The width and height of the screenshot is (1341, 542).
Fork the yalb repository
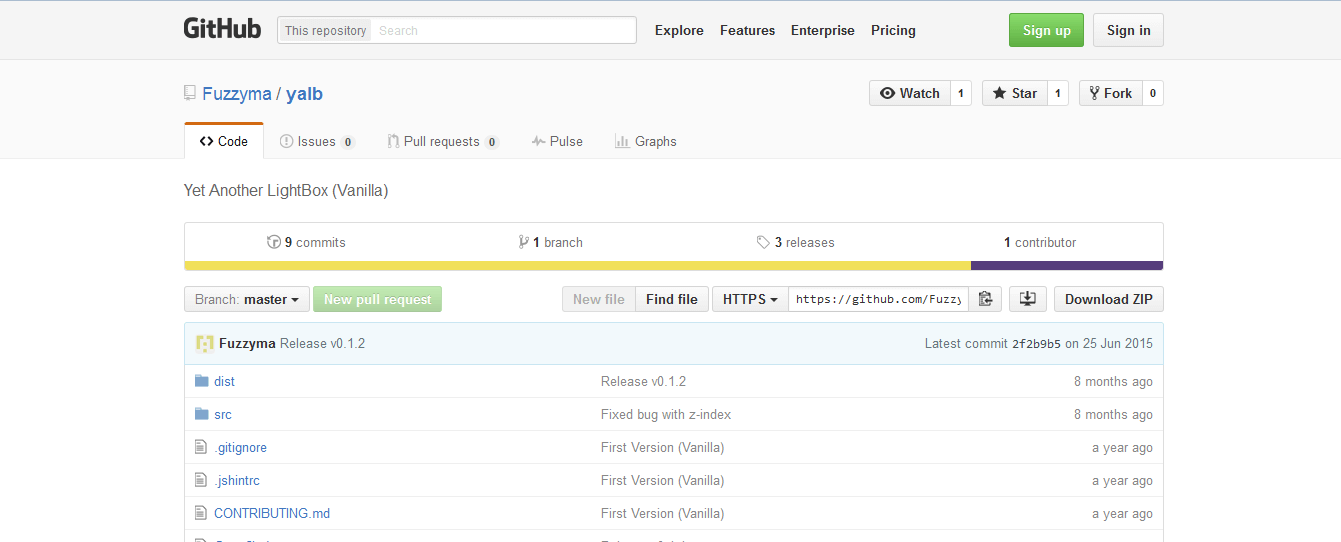tap(1110, 93)
